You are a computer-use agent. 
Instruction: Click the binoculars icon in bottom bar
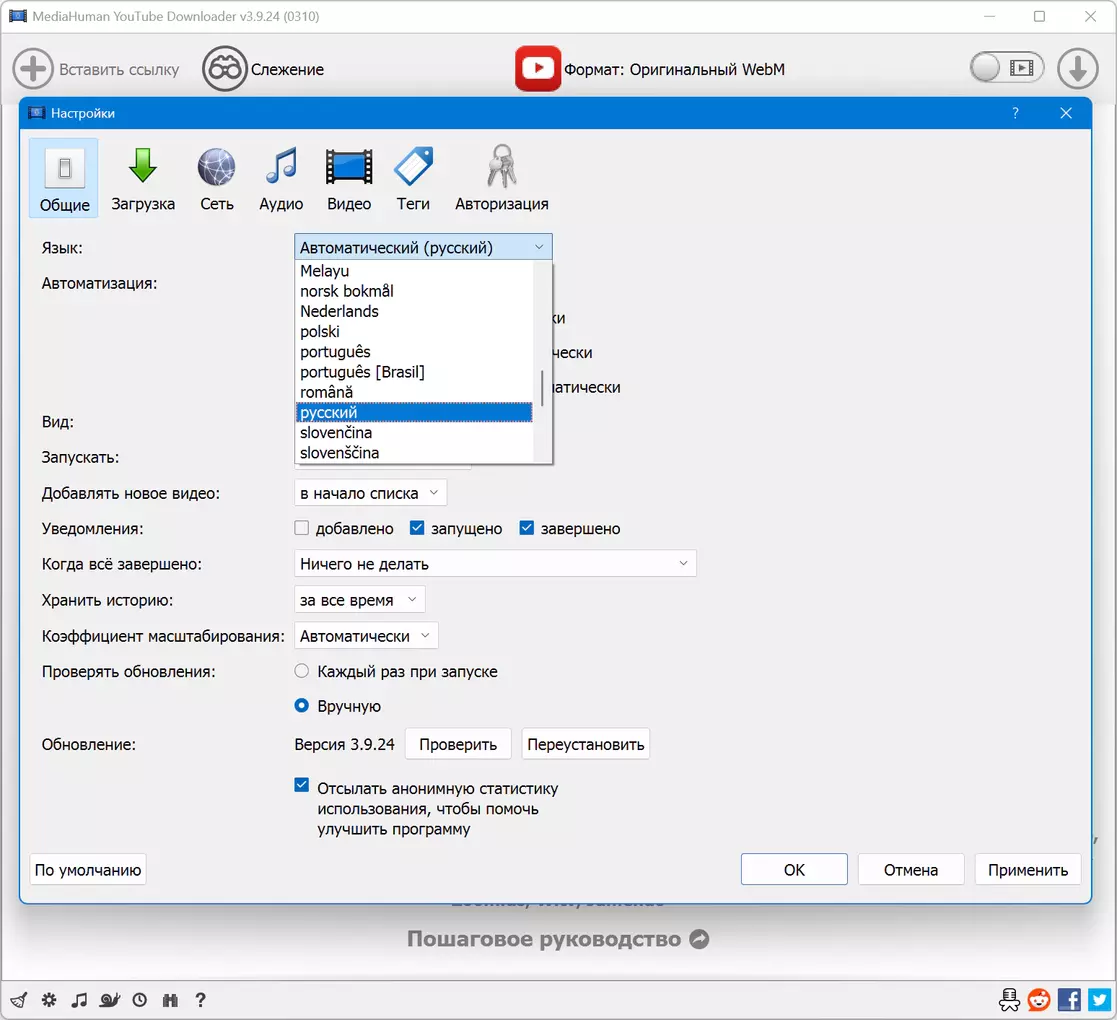pos(170,1000)
